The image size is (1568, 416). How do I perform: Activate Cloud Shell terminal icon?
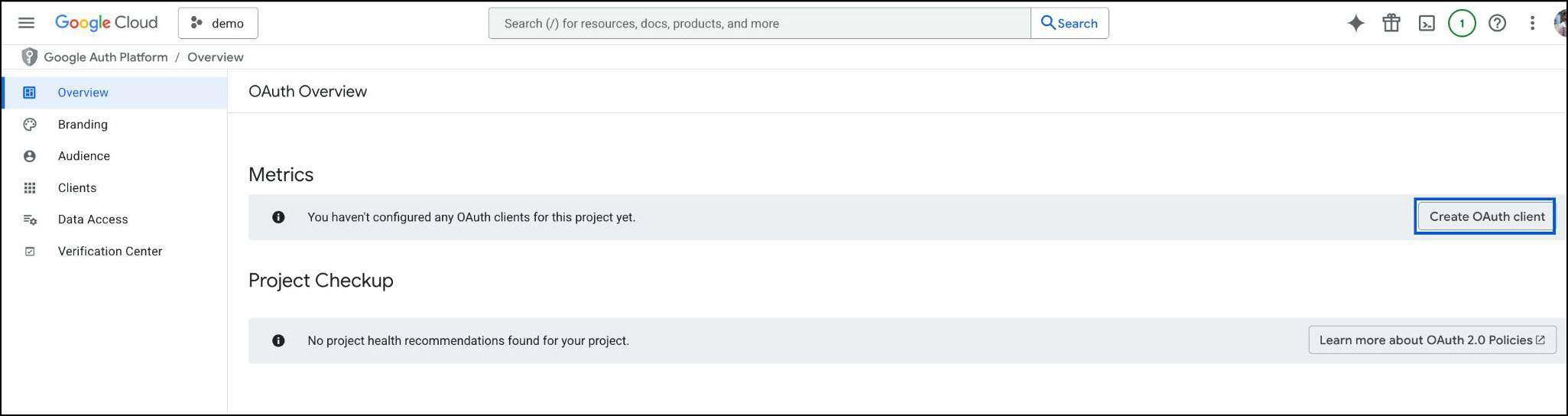coord(1427,24)
